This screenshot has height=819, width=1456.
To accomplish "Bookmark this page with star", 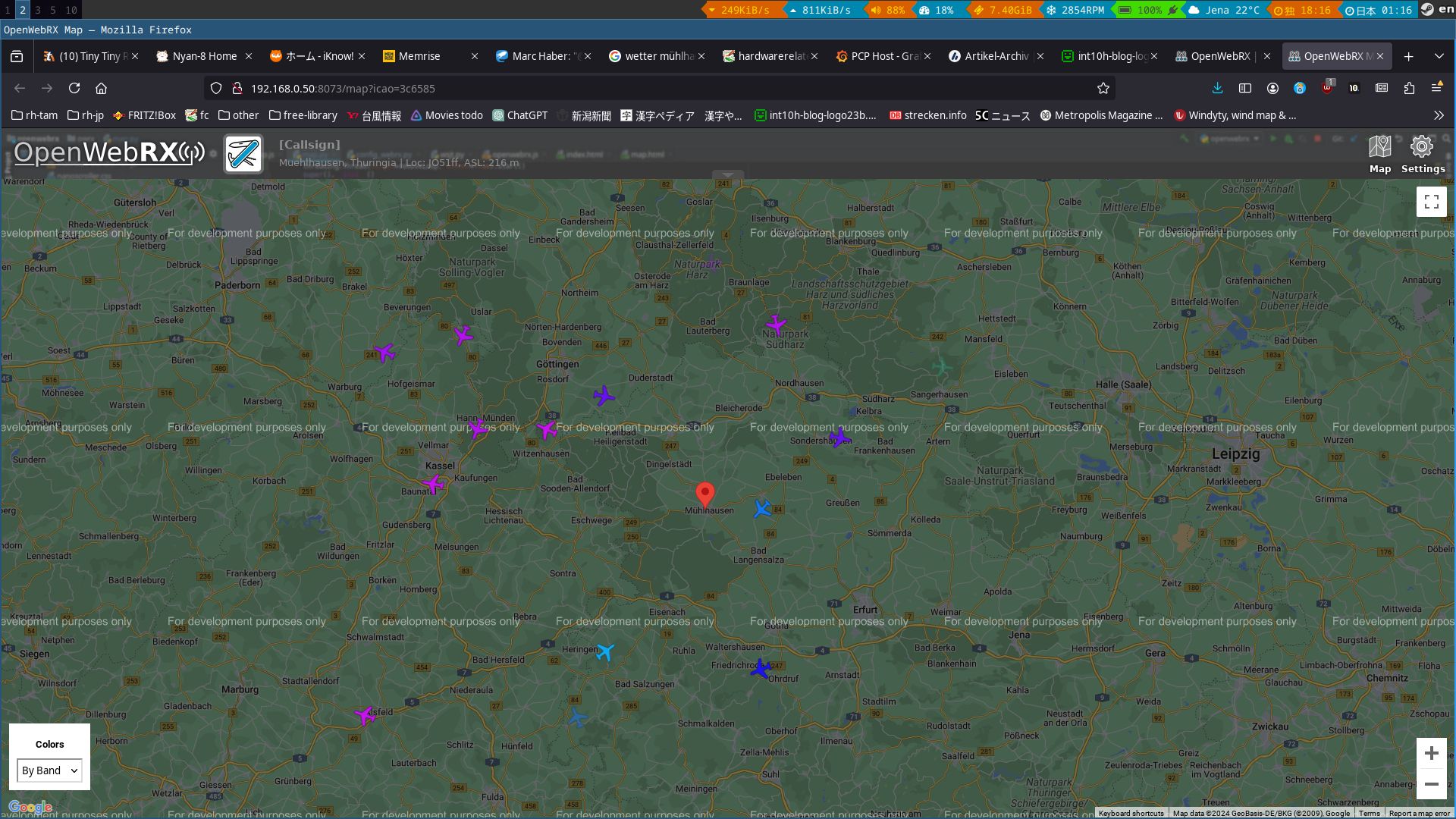I will tap(1103, 88).
